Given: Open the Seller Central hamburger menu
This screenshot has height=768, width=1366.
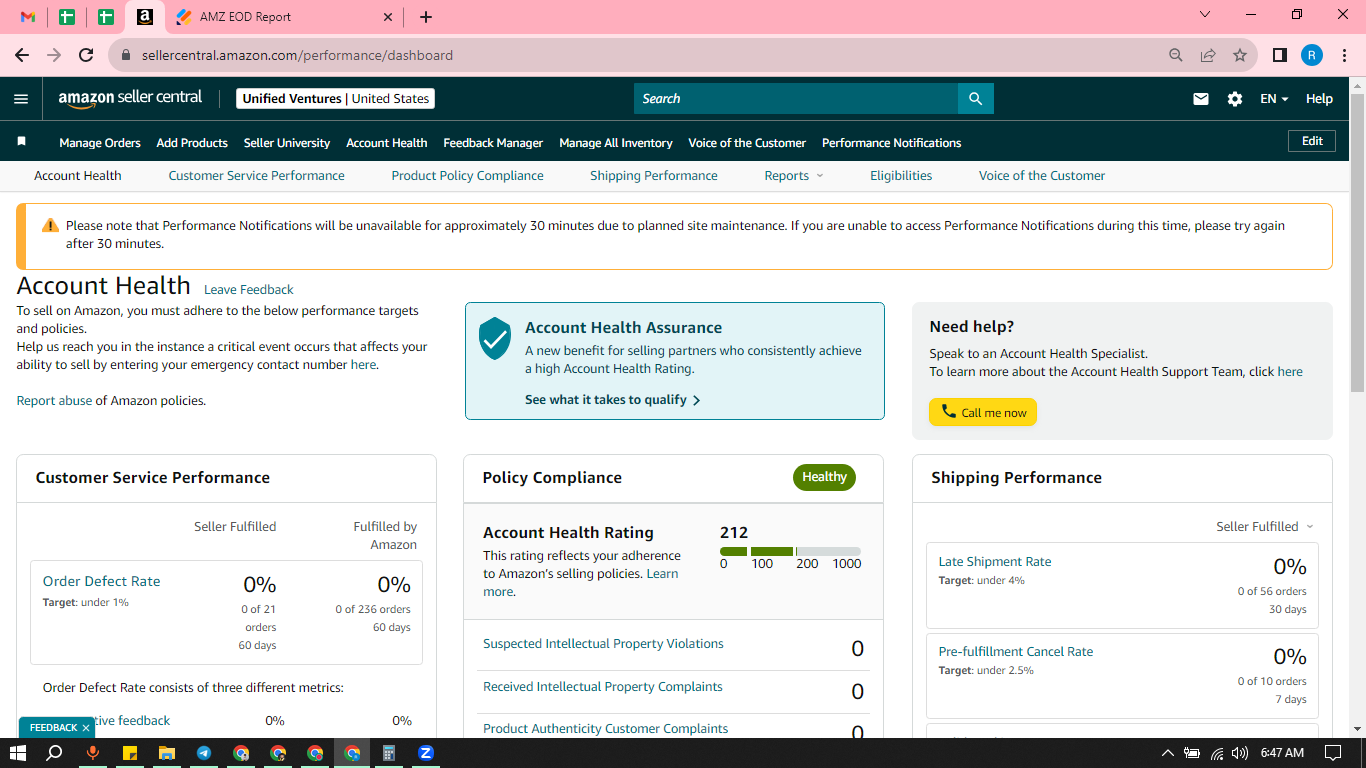Looking at the screenshot, I should [21, 99].
